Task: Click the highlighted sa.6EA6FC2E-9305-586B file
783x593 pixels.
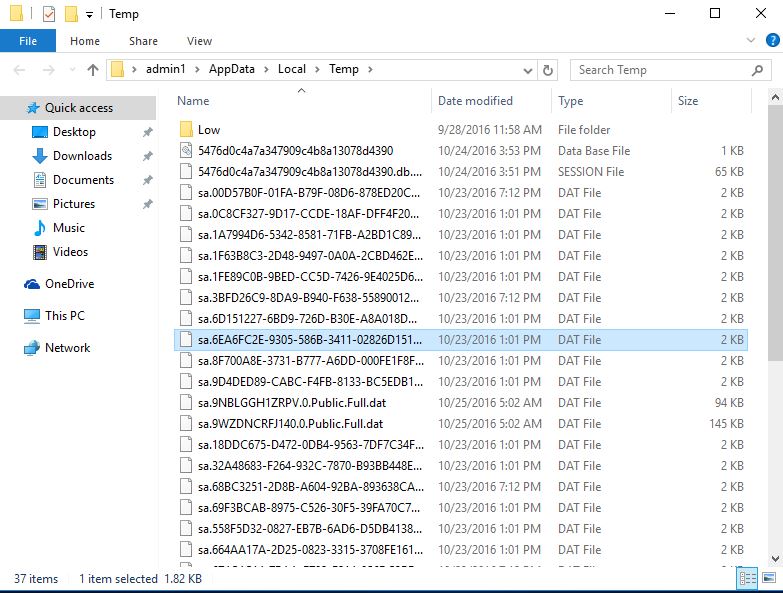Action: click(460, 339)
